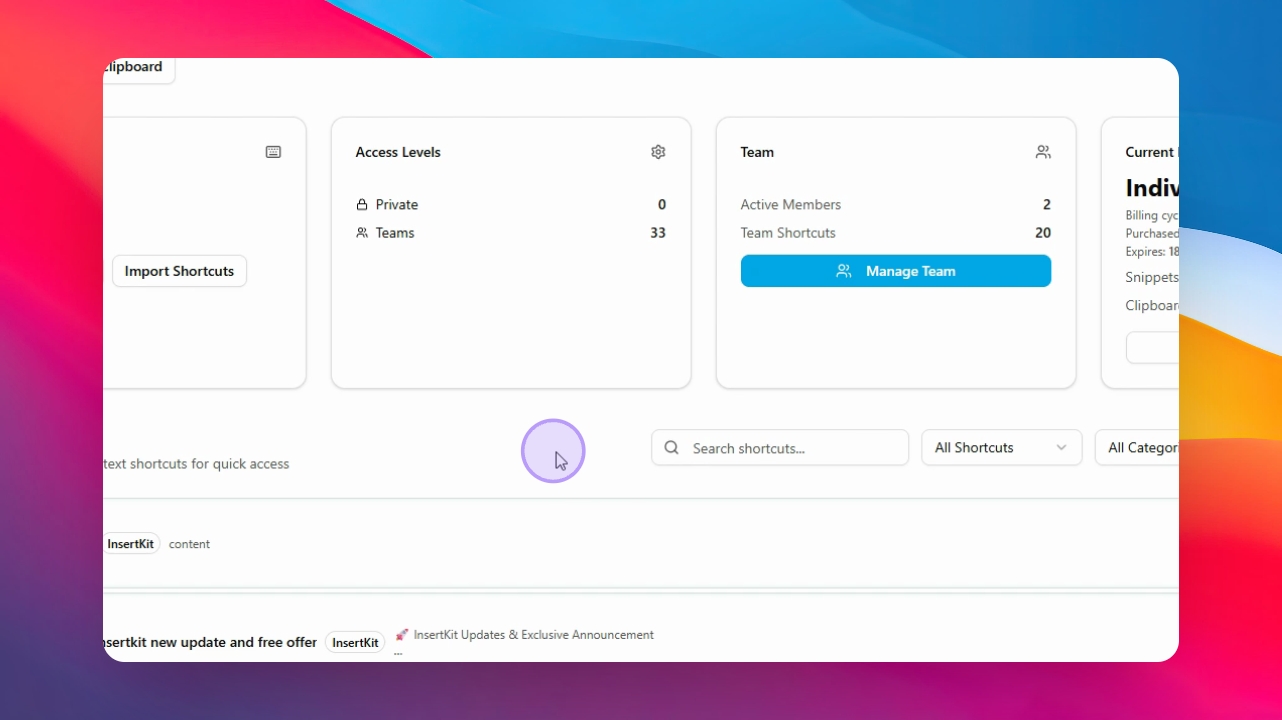Viewport: 1282px width, 720px height.
Task: Click the chevron arrow of All Shortcuts
Action: click(x=1061, y=448)
